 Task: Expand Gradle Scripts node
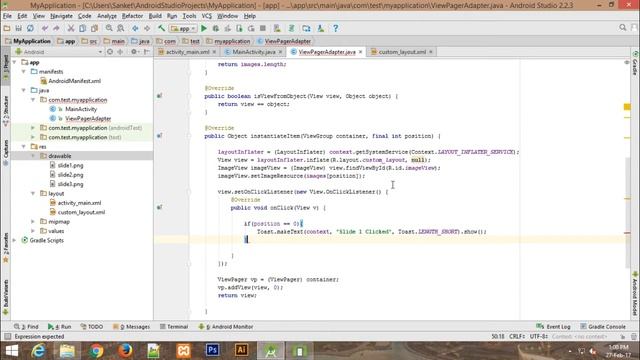point(15,240)
